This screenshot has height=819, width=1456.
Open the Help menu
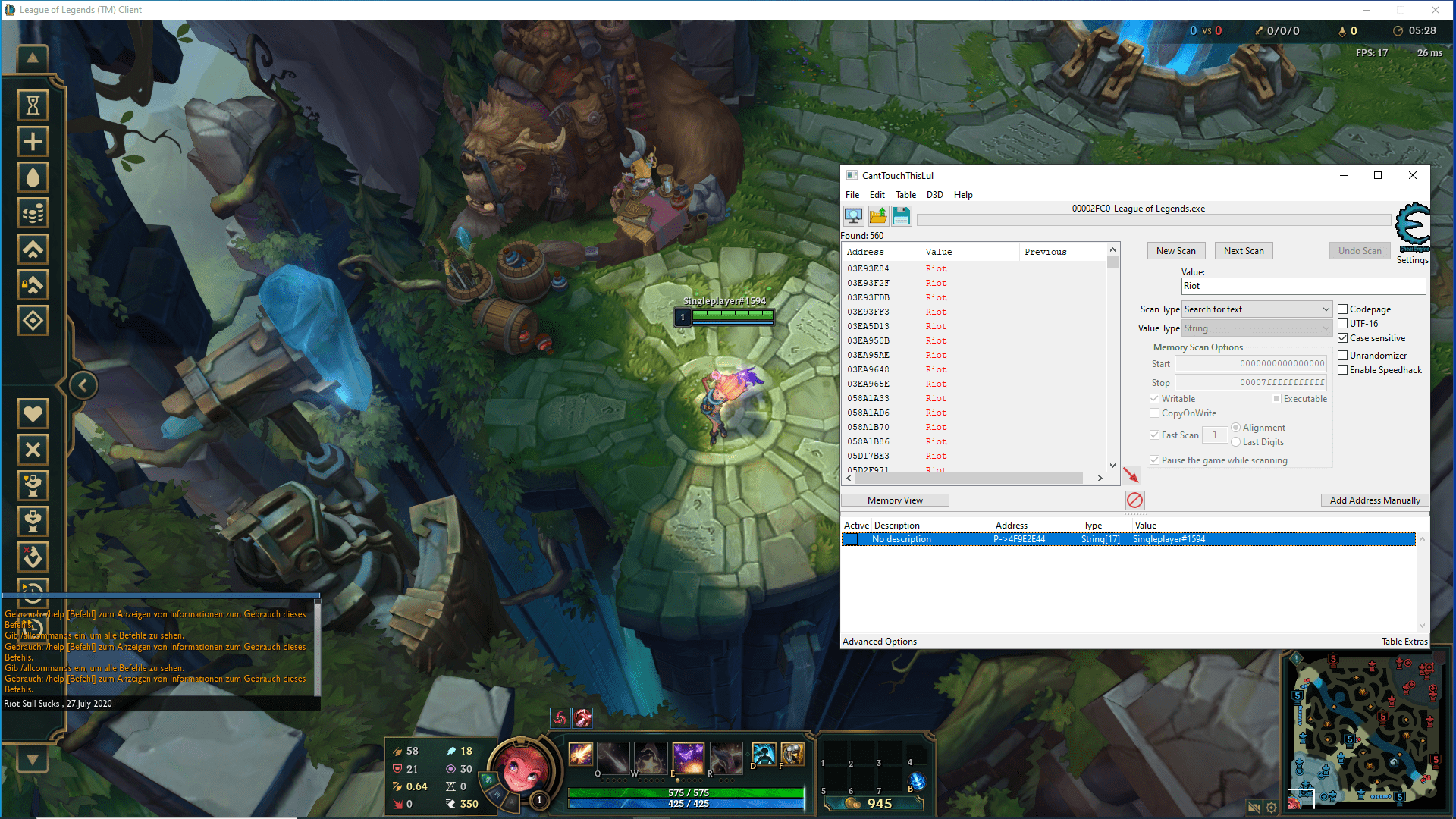(x=963, y=195)
